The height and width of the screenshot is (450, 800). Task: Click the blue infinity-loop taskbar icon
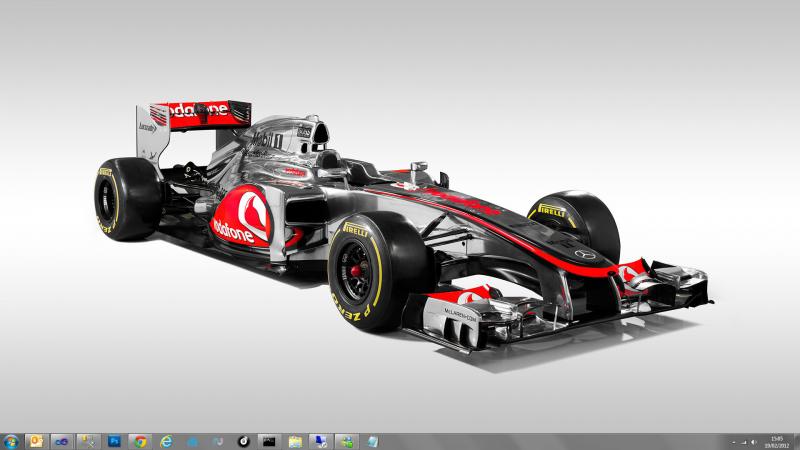point(62,442)
